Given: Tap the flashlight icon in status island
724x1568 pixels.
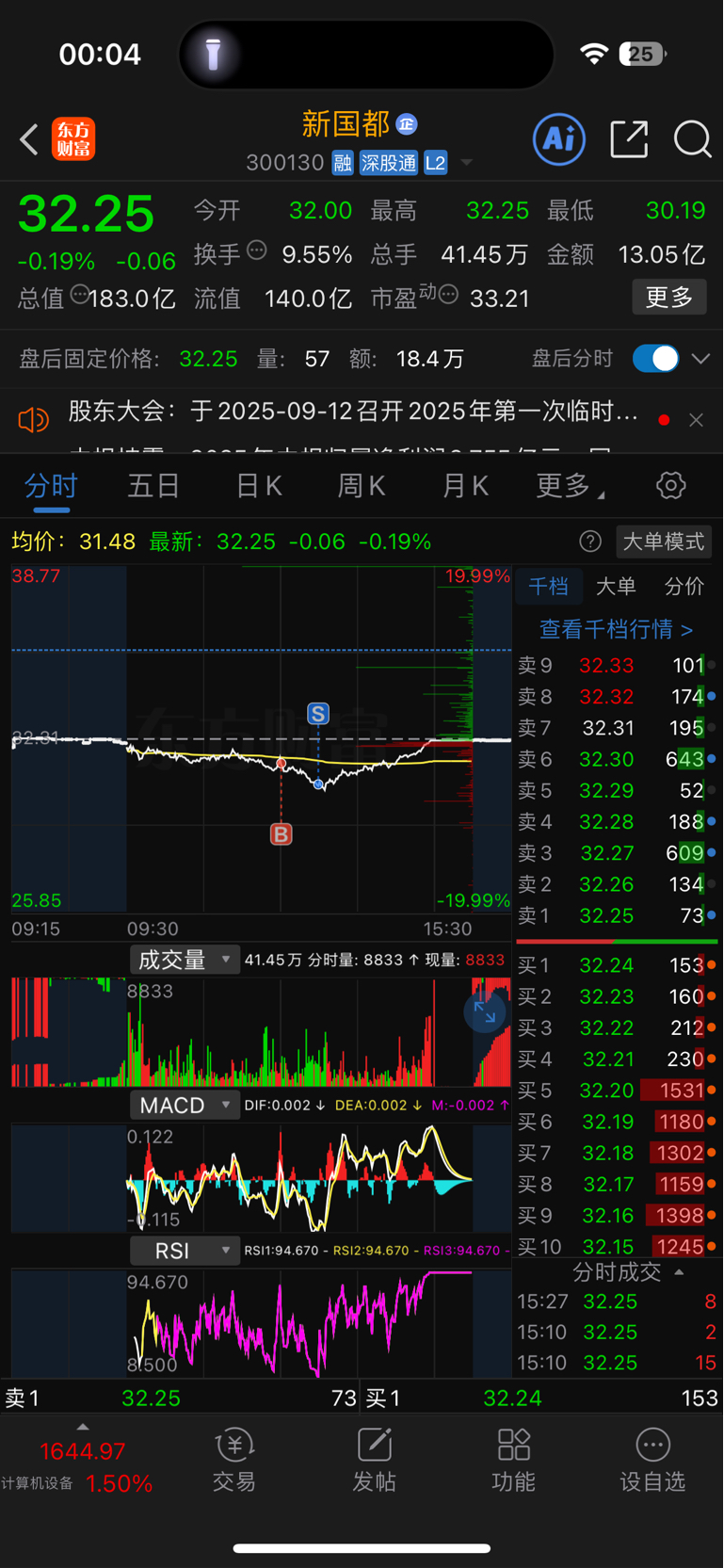Looking at the screenshot, I should [213, 55].
